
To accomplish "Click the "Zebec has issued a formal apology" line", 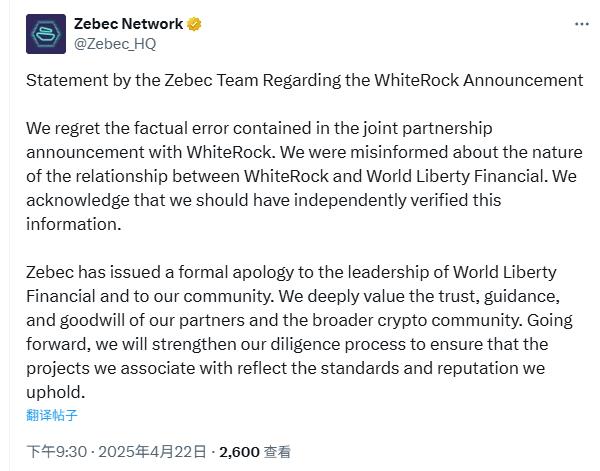I will [x=291, y=272].
